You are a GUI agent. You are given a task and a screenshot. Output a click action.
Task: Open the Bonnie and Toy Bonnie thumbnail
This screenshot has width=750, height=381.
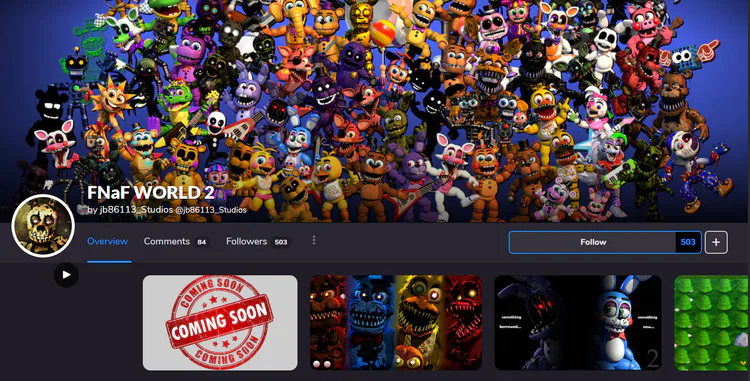(x=578, y=322)
